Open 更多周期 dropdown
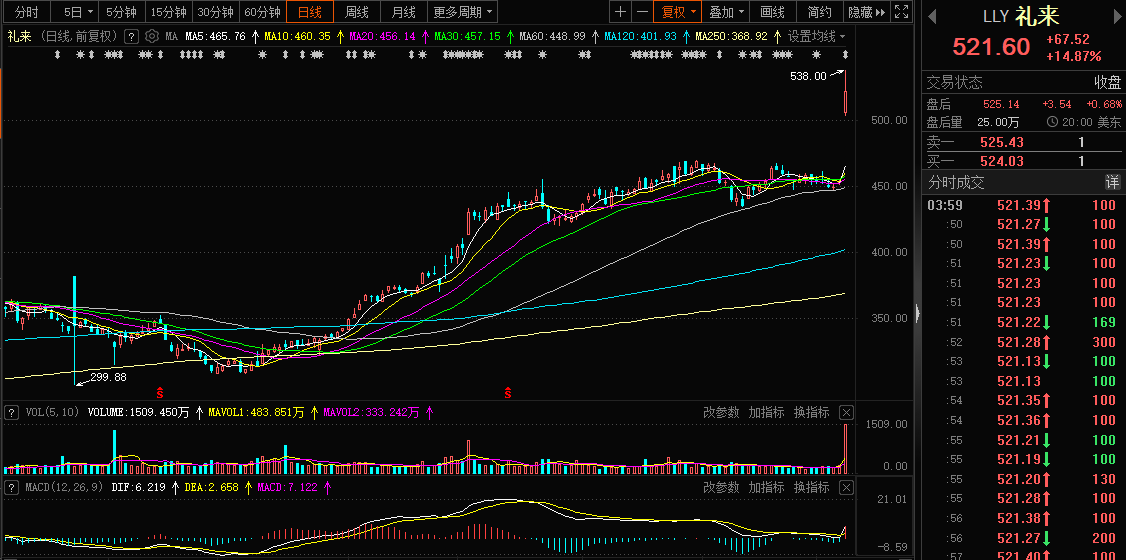This screenshot has height=560, width=1126. point(463,12)
